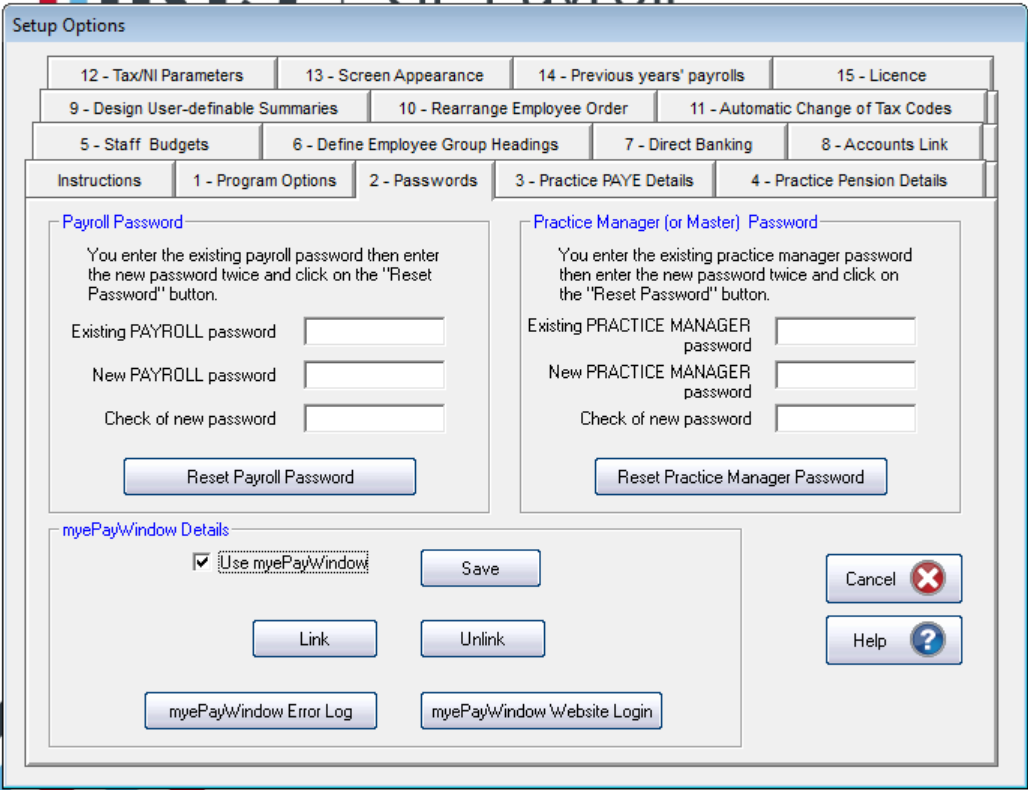
Task: Focus the Existing PAYROLL password field
Action: [x=374, y=331]
